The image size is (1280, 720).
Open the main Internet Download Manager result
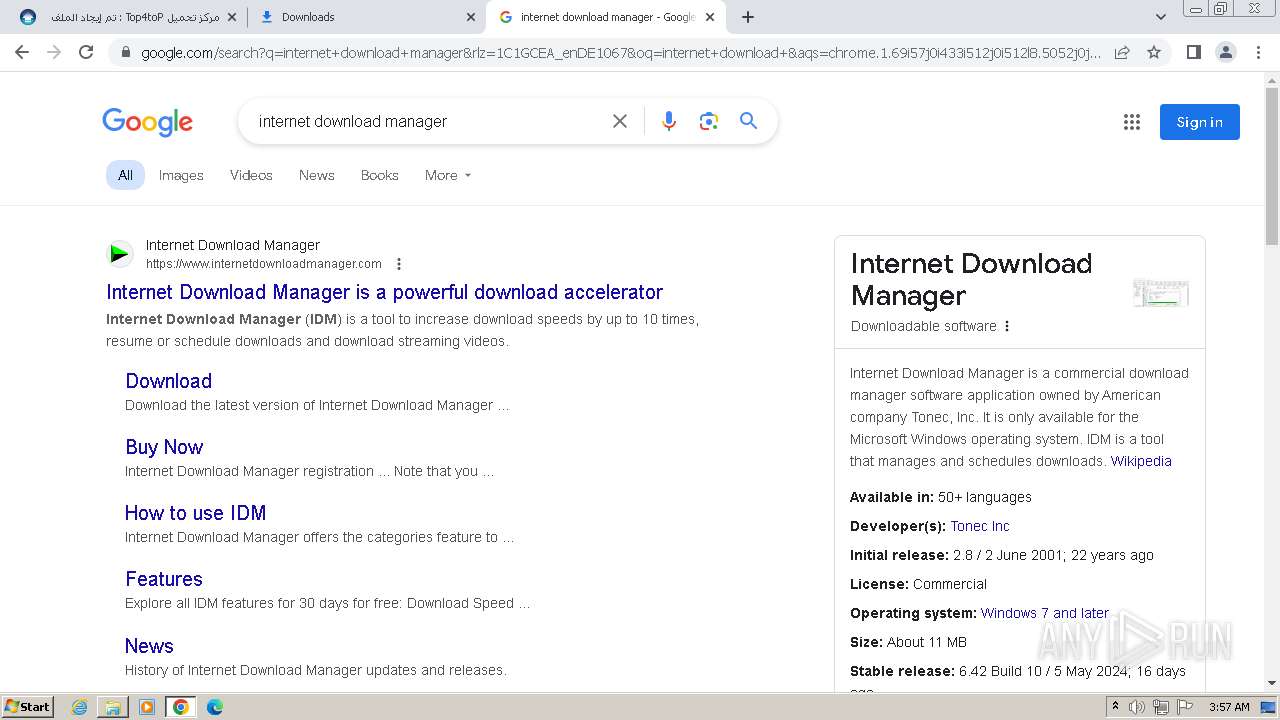(x=384, y=292)
